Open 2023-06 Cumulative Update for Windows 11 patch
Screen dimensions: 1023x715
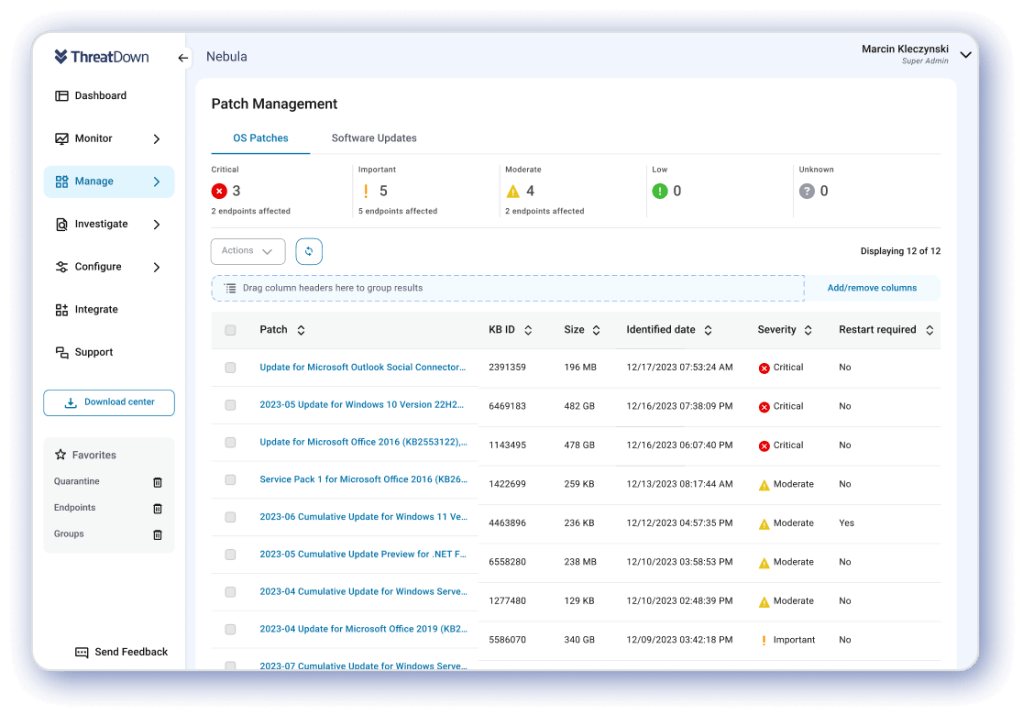(363, 517)
